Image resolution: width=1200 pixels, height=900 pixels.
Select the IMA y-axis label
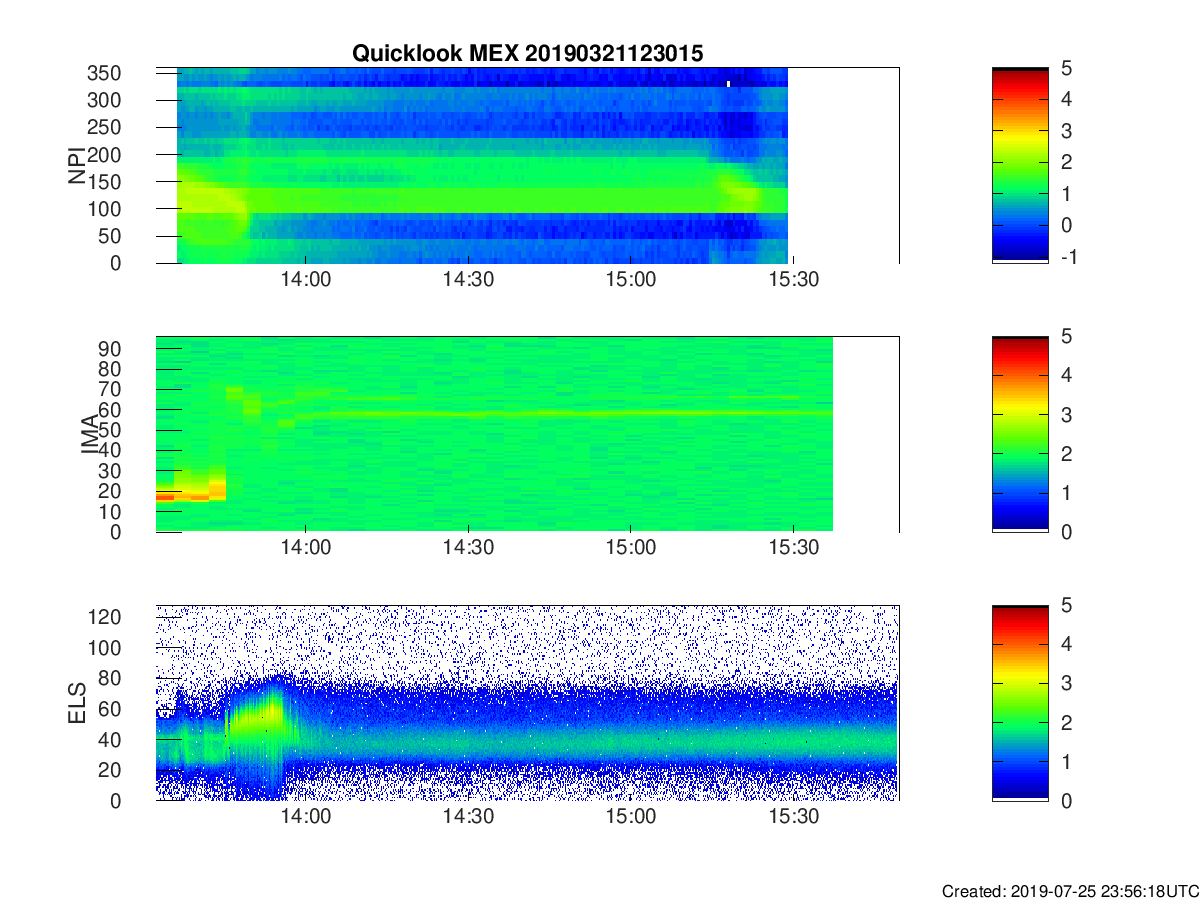pos(89,434)
